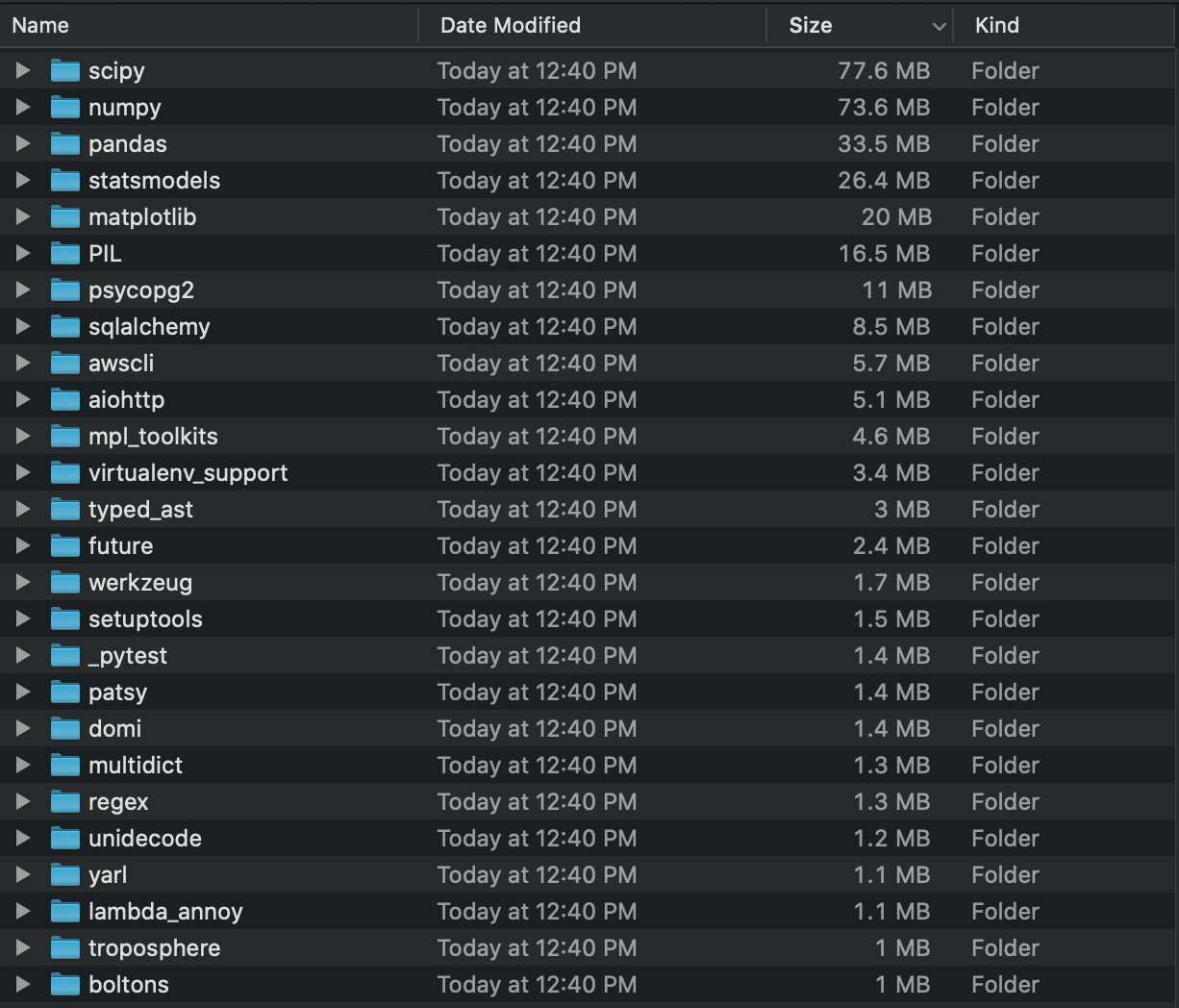Click the Name column header
Viewport: 1179px width, 1008px height.
40,25
